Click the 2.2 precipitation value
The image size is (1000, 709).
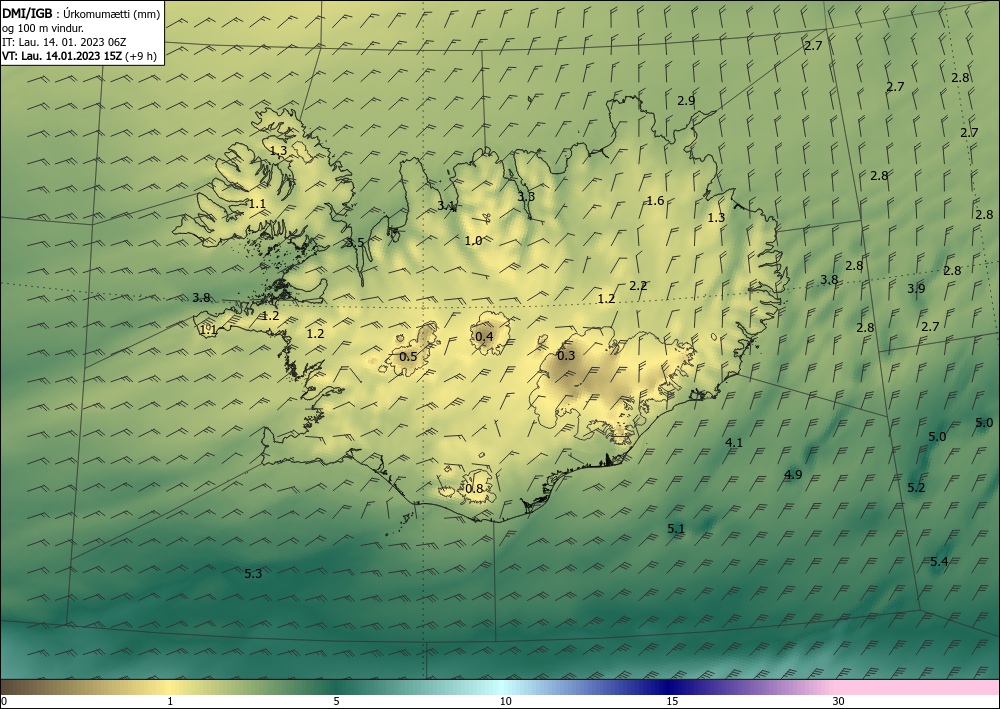pos(638,286)
